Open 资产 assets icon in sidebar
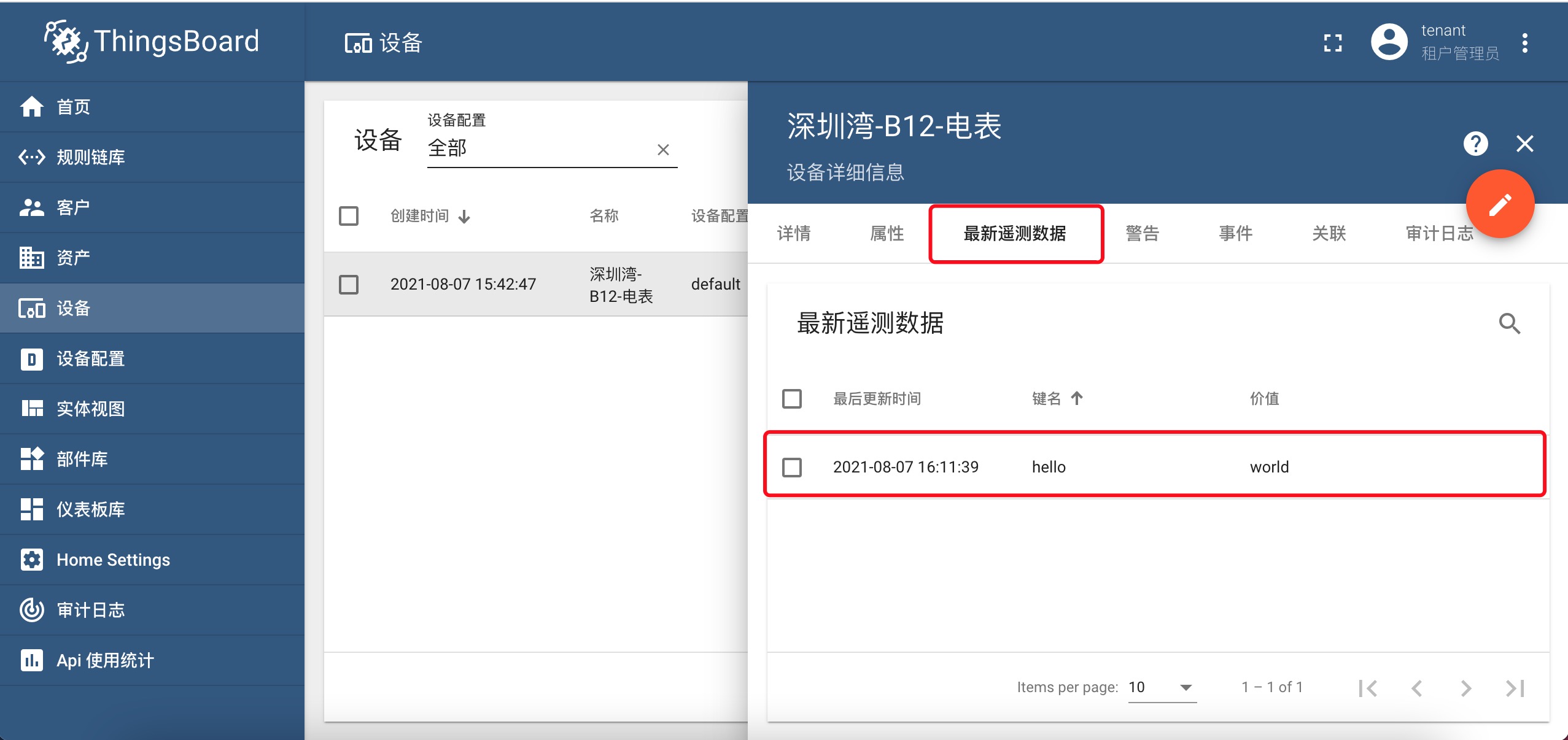 tap(31, 258)
